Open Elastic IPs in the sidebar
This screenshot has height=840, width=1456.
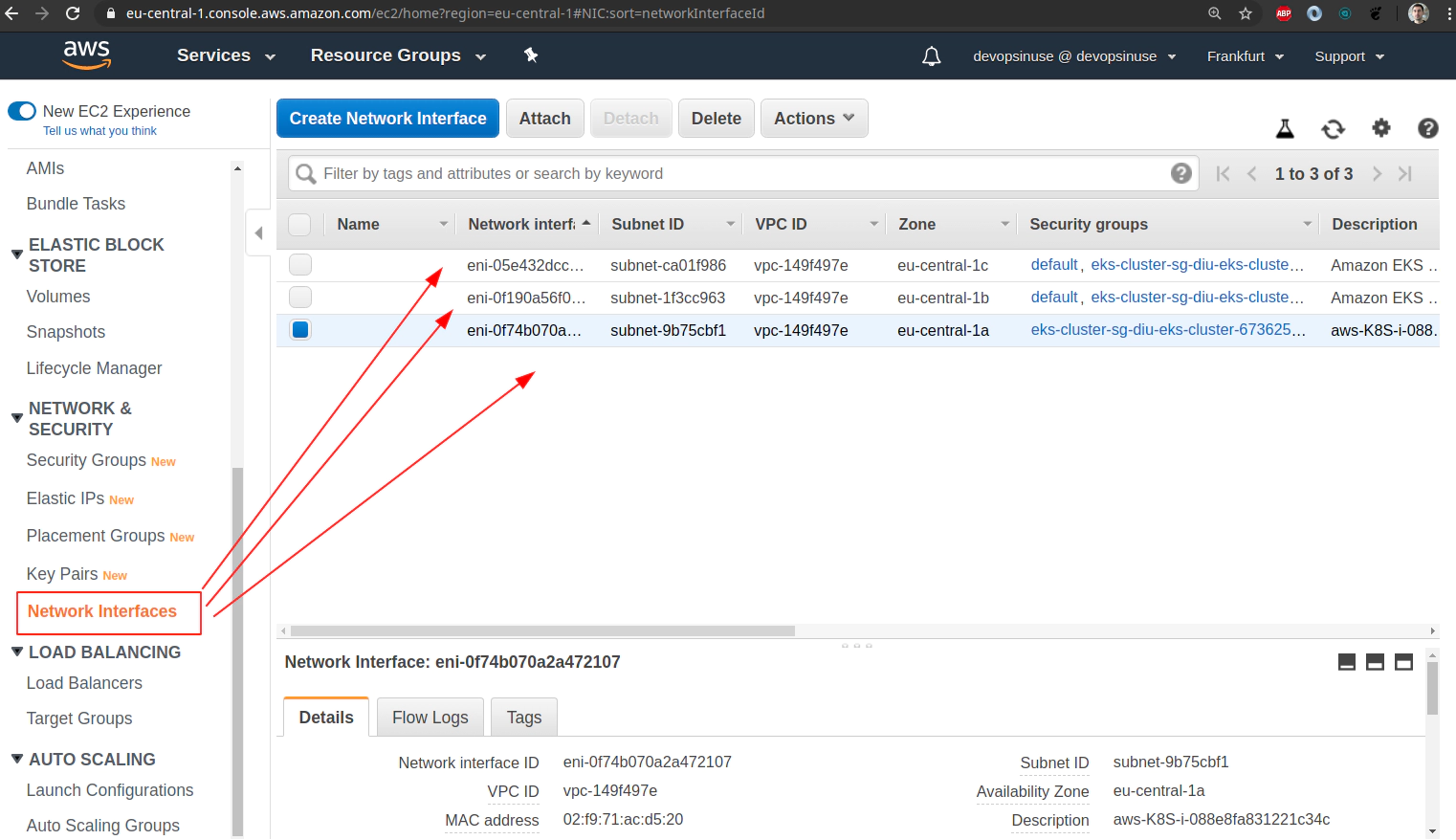coord(65,498)
